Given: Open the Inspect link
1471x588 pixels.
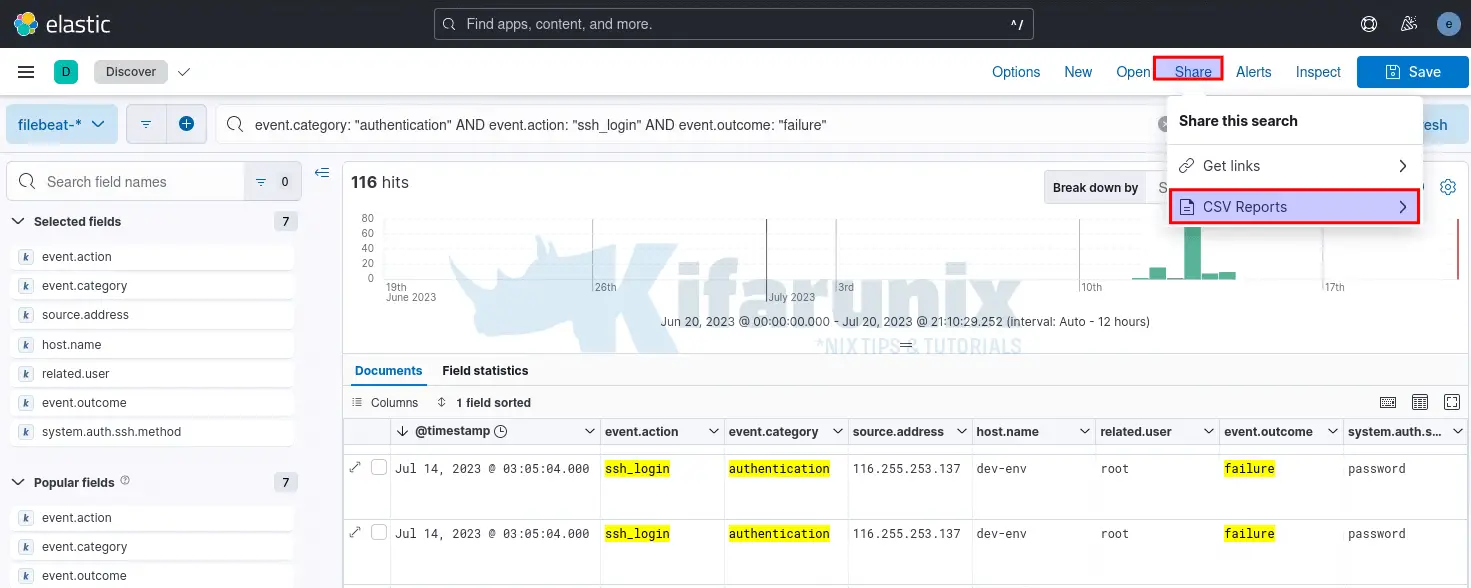Looking at the screenshot, I should [1318, 72].
